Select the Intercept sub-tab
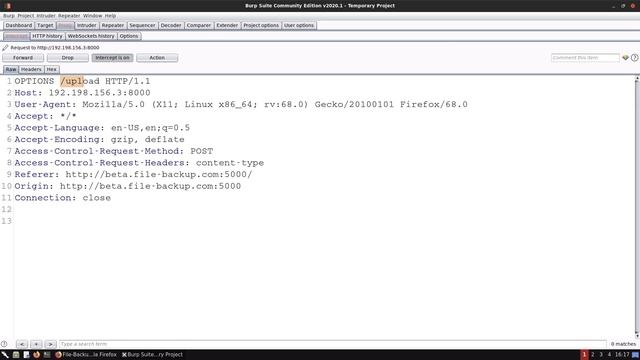 point(17,36)
